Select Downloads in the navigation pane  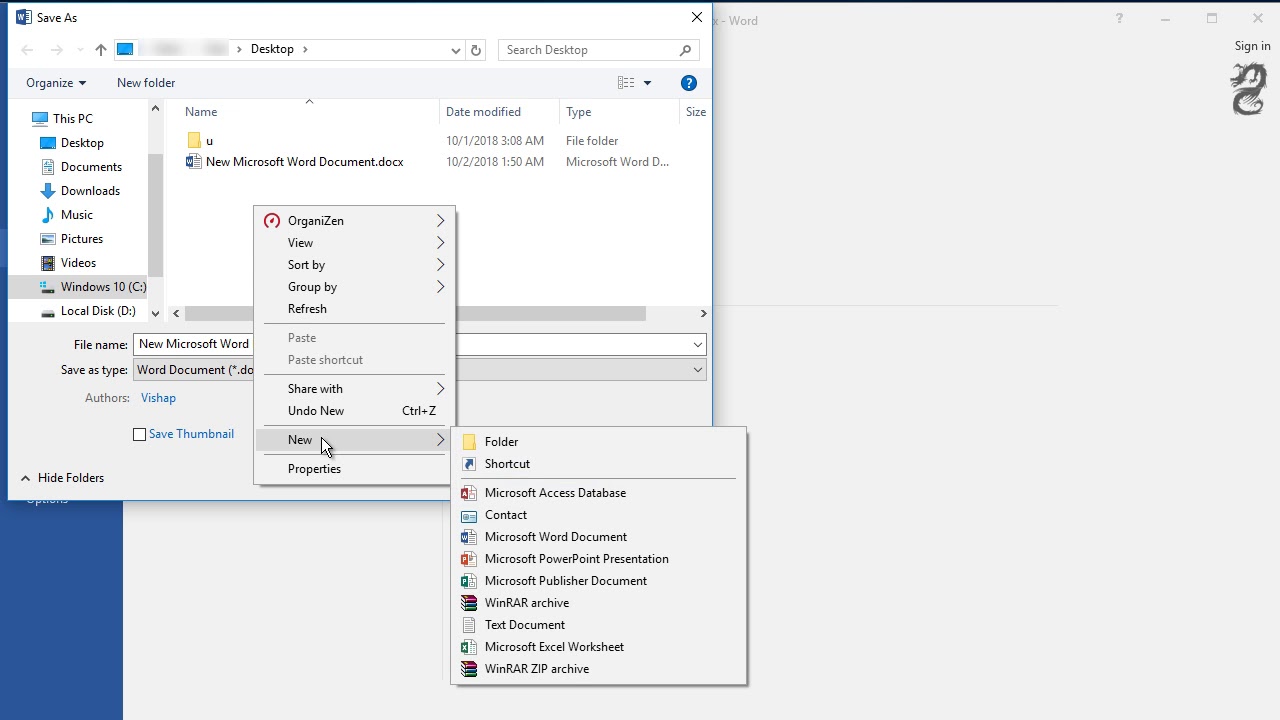pyautogui.click(x=90, y=191)
